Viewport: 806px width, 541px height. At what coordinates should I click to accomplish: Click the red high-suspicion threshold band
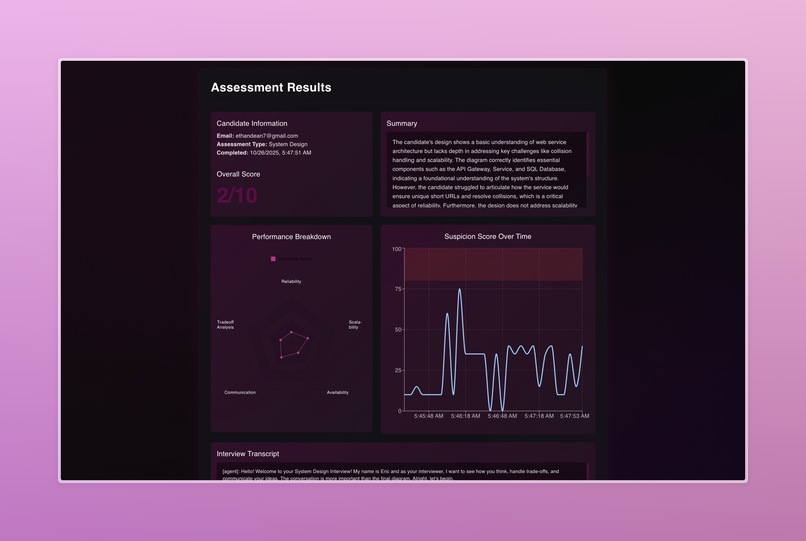point(493,264)
